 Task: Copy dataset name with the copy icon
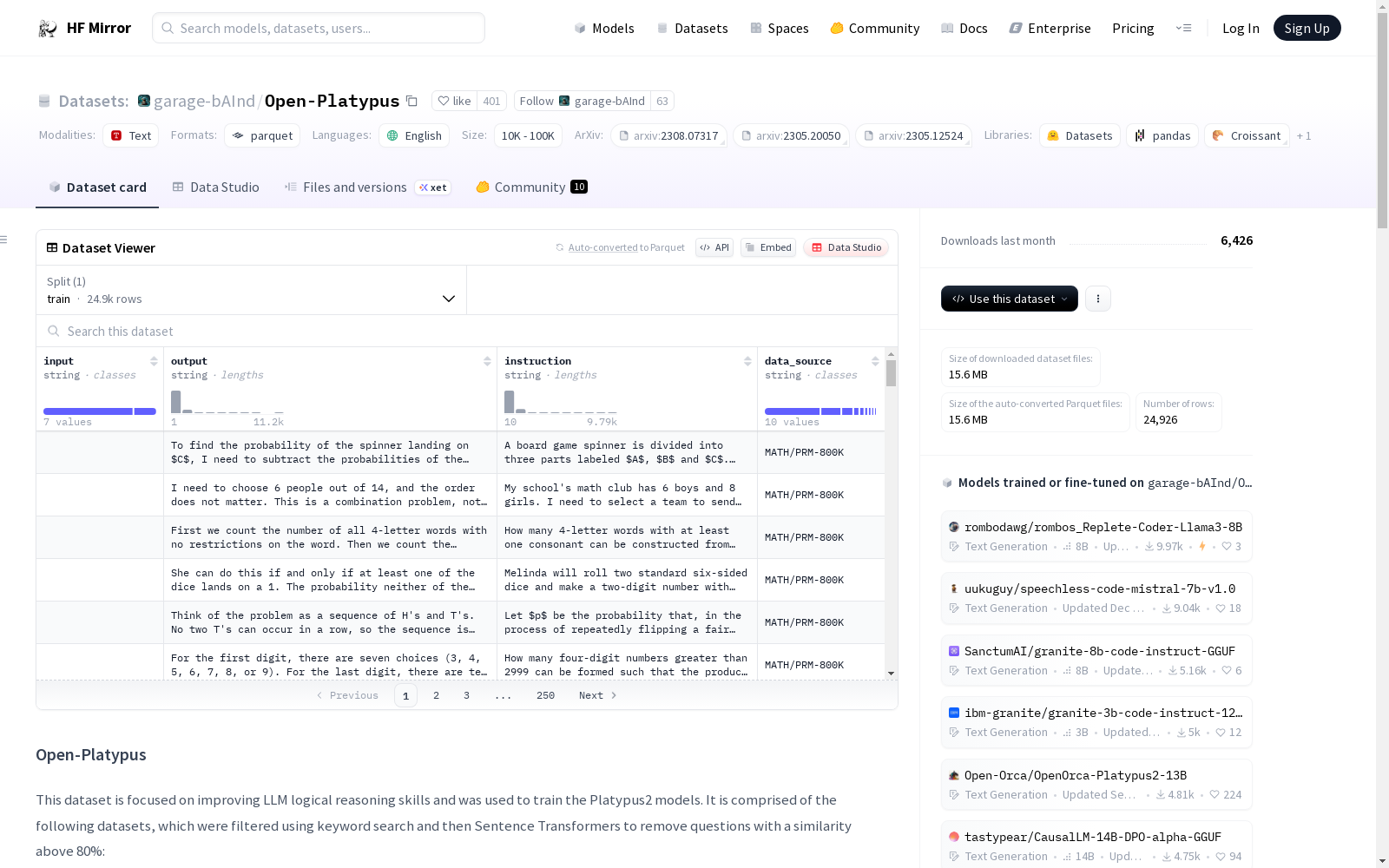[412, 102]
